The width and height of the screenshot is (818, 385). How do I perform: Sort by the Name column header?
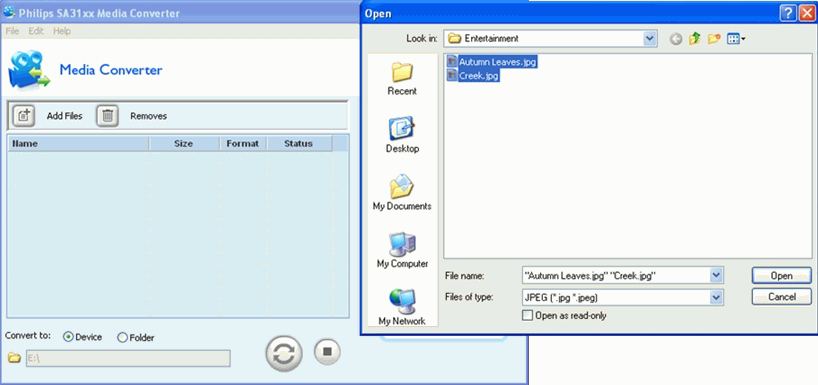(x=78, y=143)
